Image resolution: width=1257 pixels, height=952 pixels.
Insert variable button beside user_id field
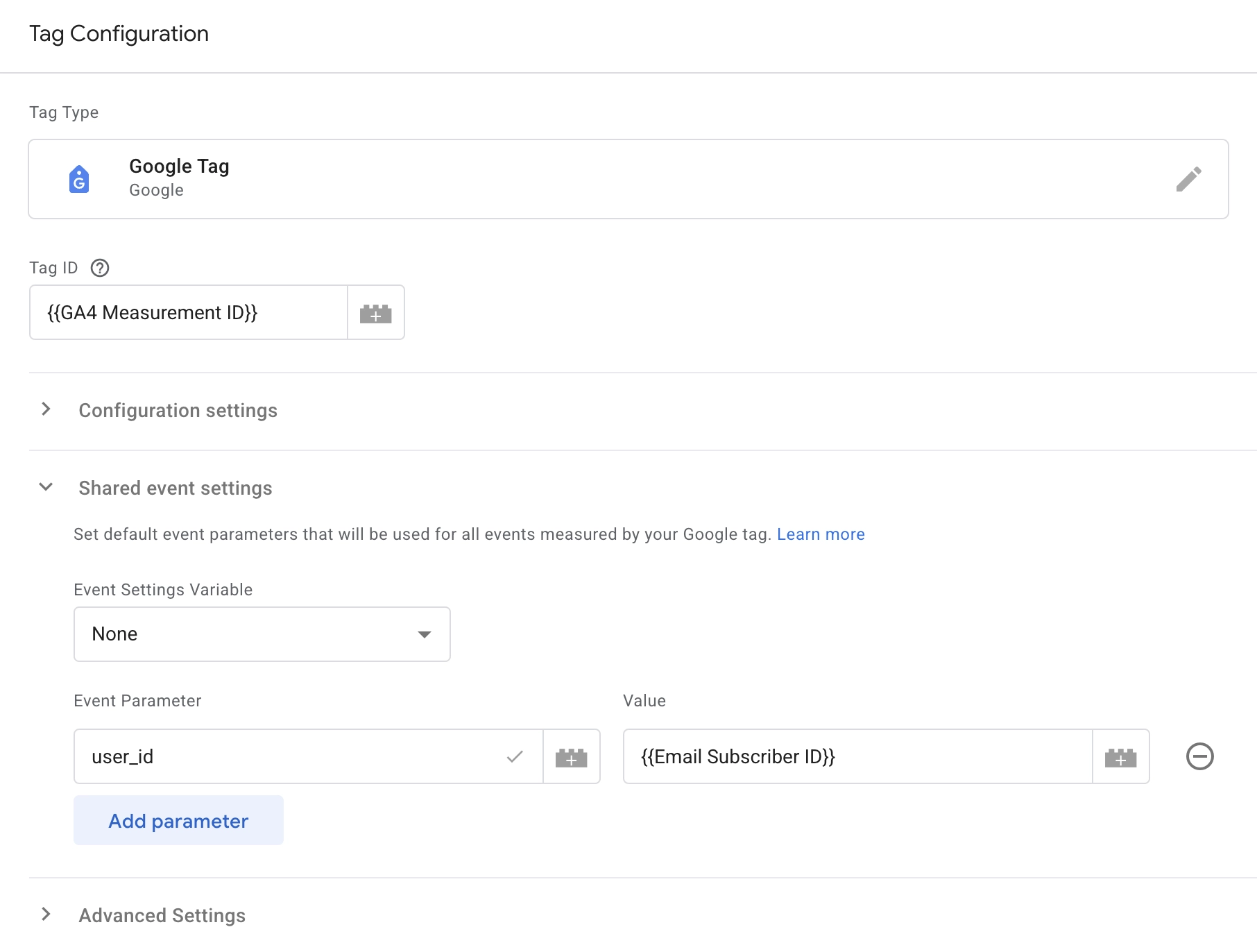[571, 757]
